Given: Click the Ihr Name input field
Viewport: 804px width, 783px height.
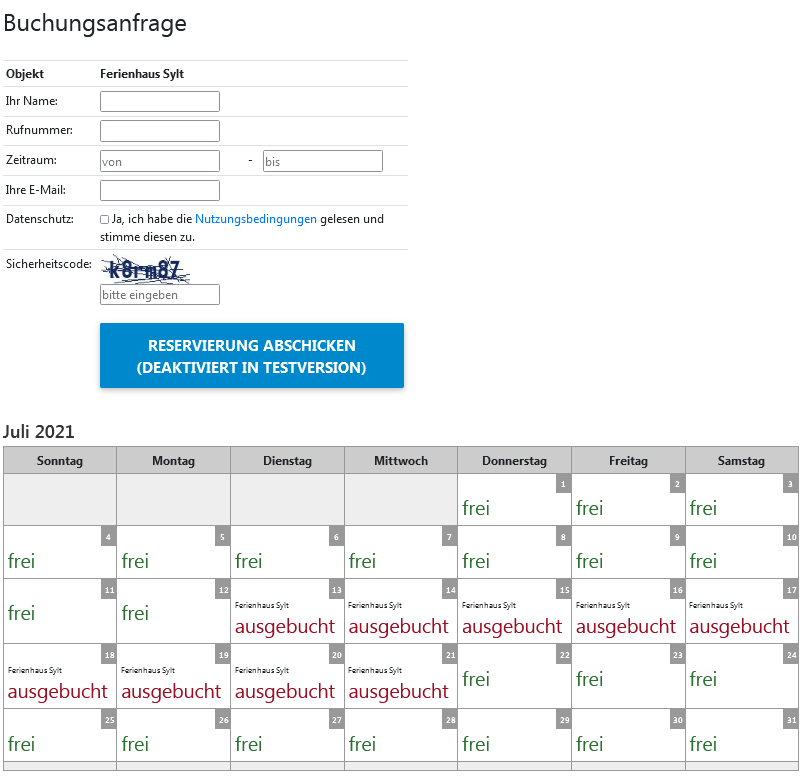Looking at the screenshot, I should (x=160, y=101).
